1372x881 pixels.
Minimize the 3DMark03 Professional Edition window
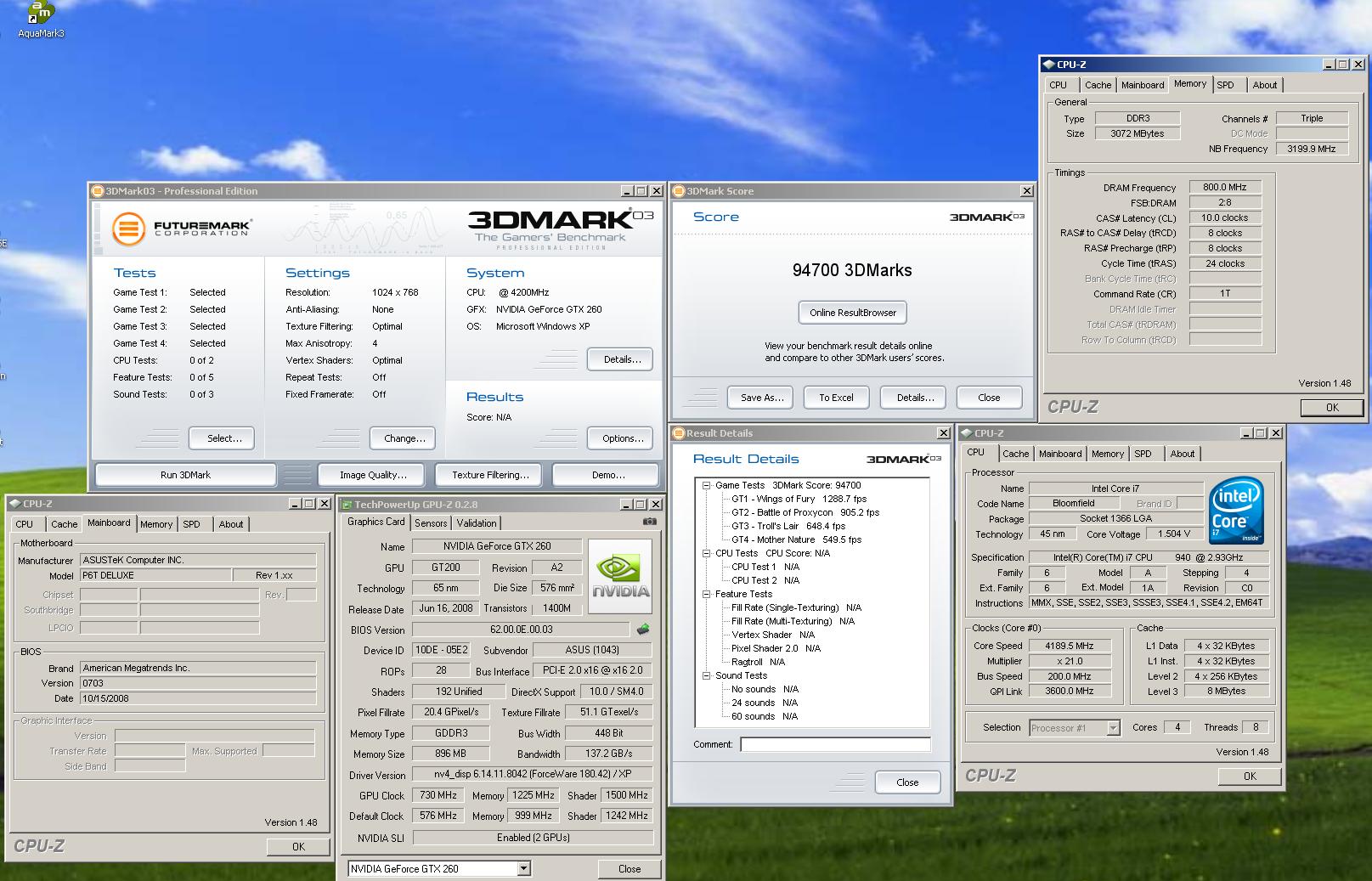click(627, 191)
